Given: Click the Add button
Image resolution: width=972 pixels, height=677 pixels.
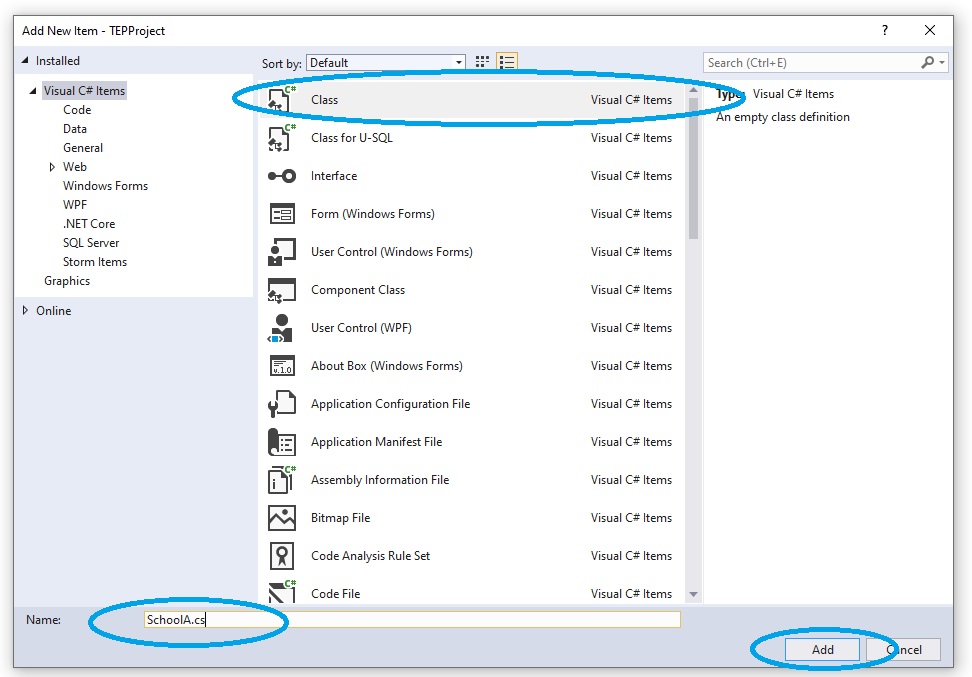Looking at the screenshot, I should [x=821, y=649].
